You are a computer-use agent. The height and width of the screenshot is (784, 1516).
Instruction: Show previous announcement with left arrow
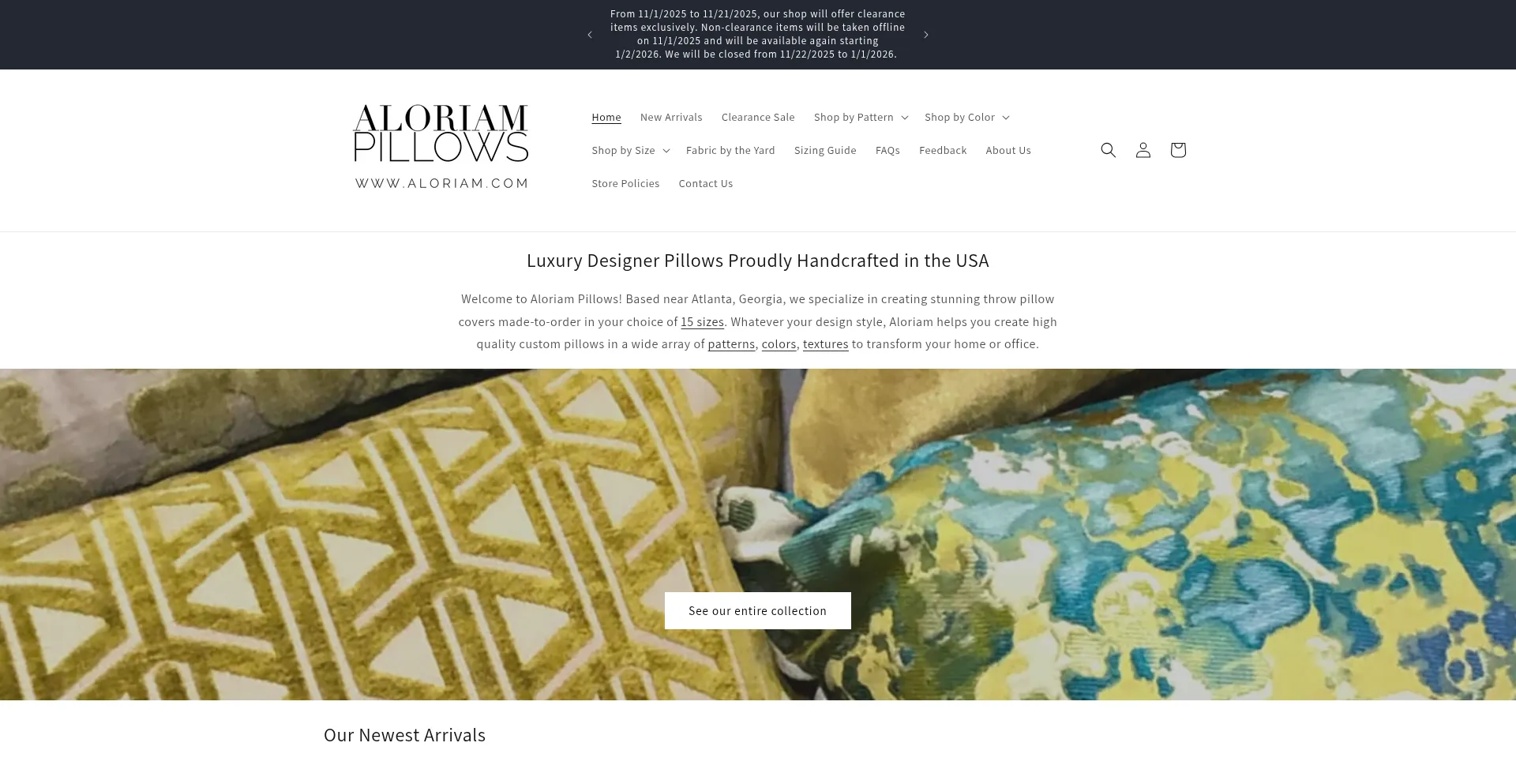[x=589, y=35]
